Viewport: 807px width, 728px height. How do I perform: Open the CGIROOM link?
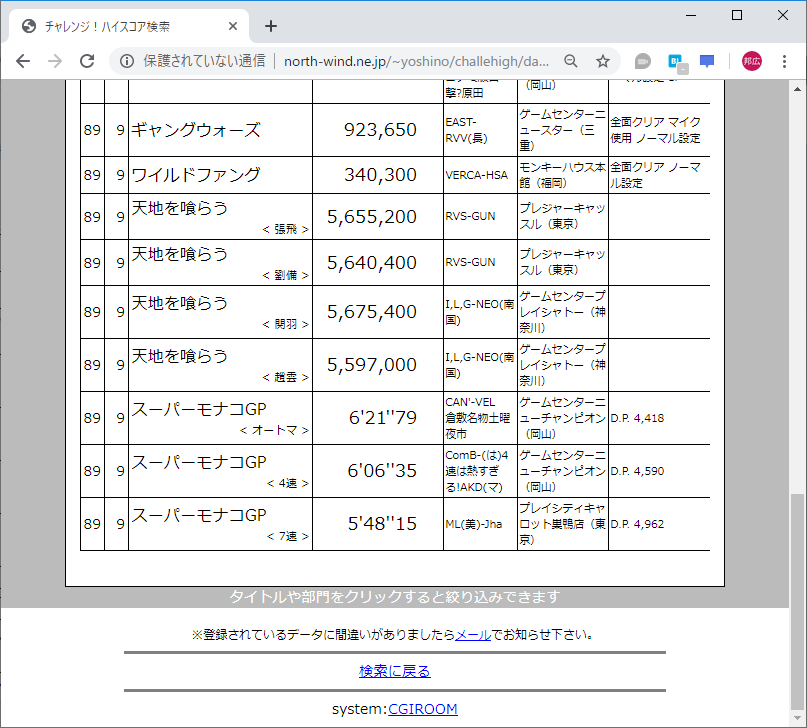[x=423, y=709]
